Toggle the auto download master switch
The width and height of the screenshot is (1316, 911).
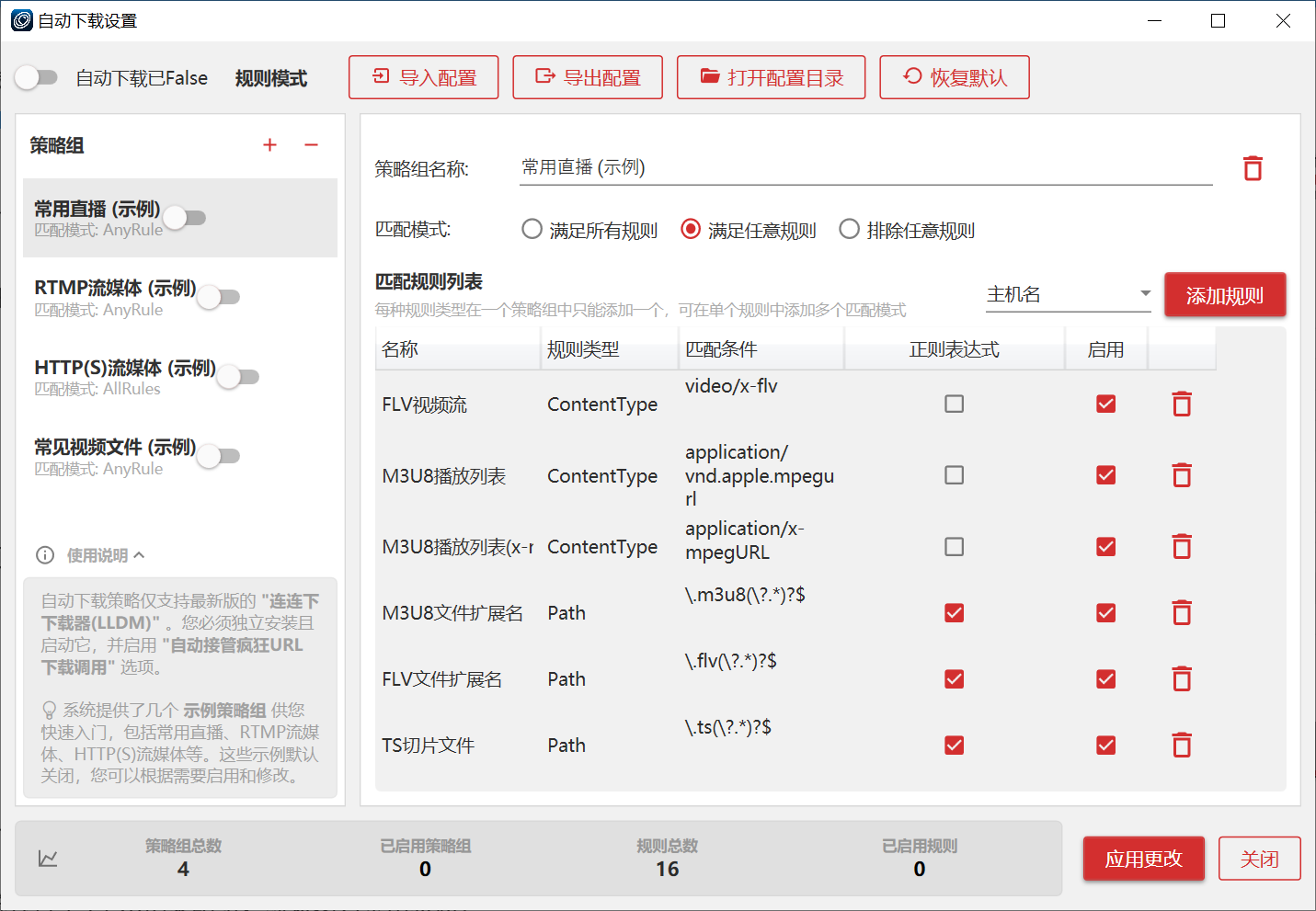tap(38, 78)
